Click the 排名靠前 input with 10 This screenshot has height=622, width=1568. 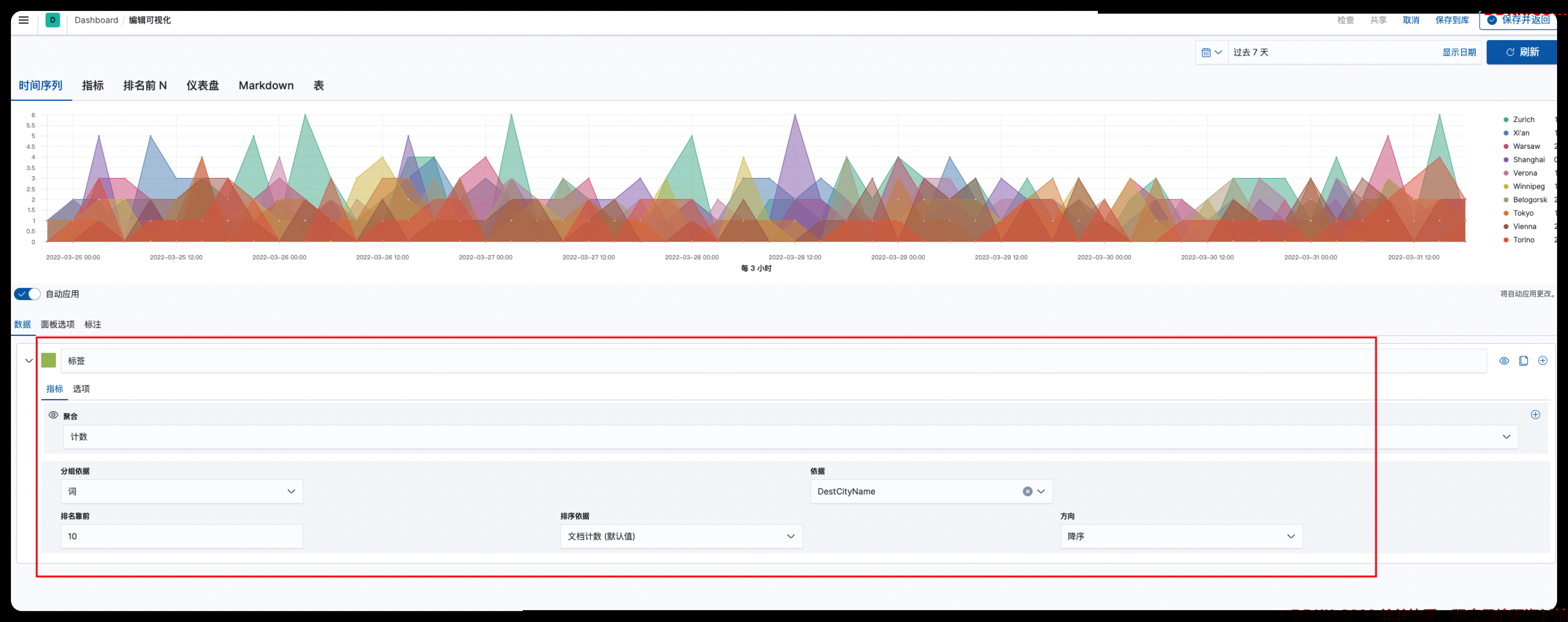tap(182, 537)
